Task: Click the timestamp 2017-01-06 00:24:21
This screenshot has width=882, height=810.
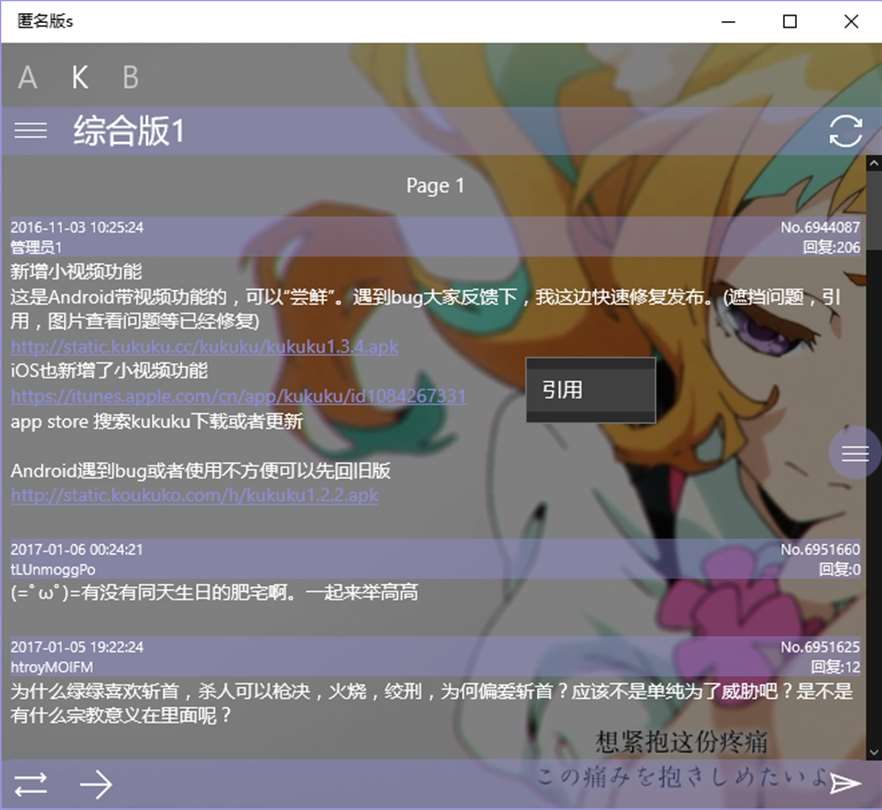Action: pyautogui.click(x=77, y=550)
